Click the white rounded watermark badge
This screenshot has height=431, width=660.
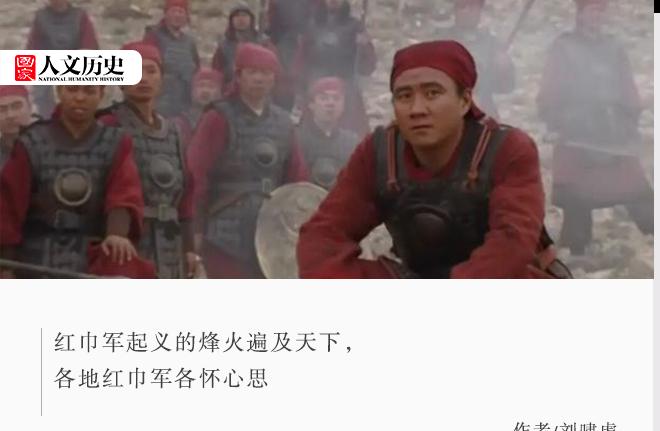point(70,68)
